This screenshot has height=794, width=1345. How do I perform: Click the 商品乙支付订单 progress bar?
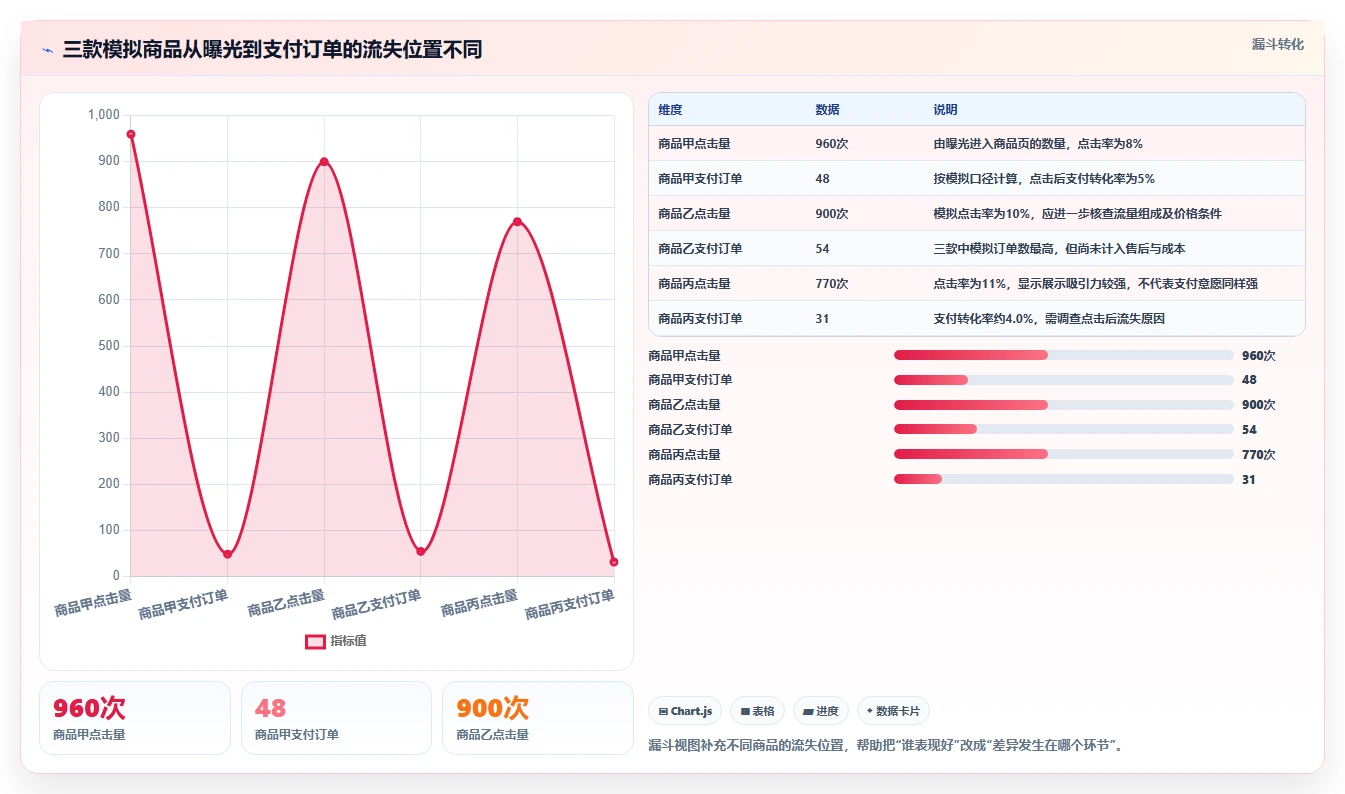pyautogui.click(x=1063, y=430)
